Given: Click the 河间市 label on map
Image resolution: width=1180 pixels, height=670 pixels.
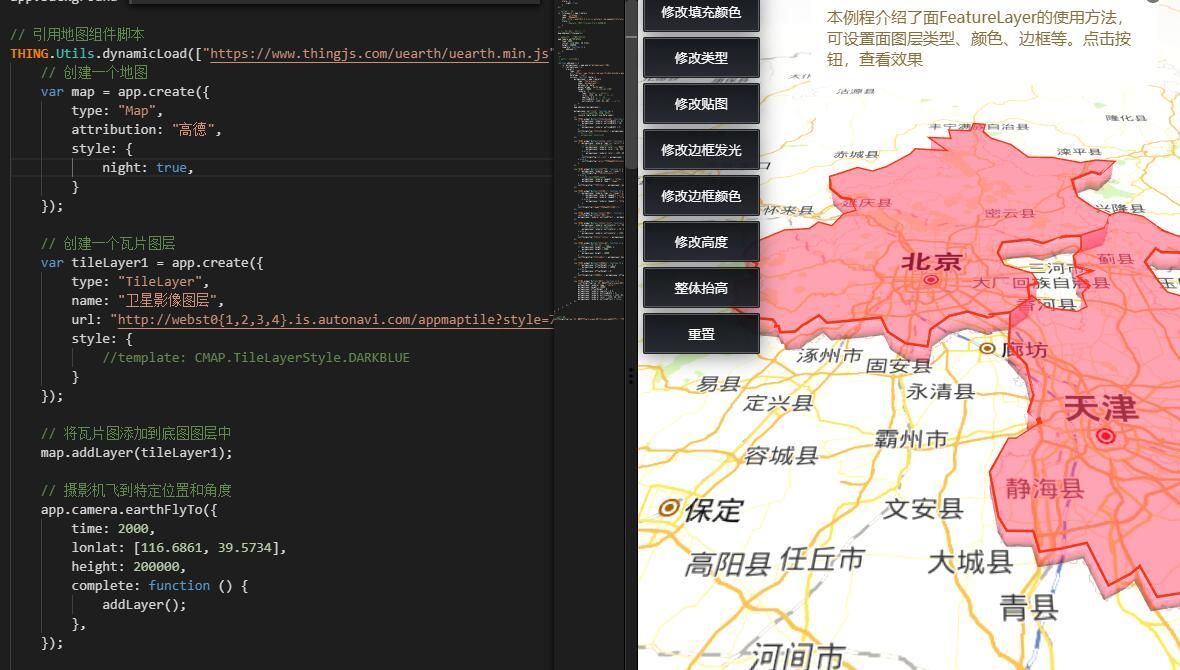Looking at the screenshot, I should click(798, 655).
